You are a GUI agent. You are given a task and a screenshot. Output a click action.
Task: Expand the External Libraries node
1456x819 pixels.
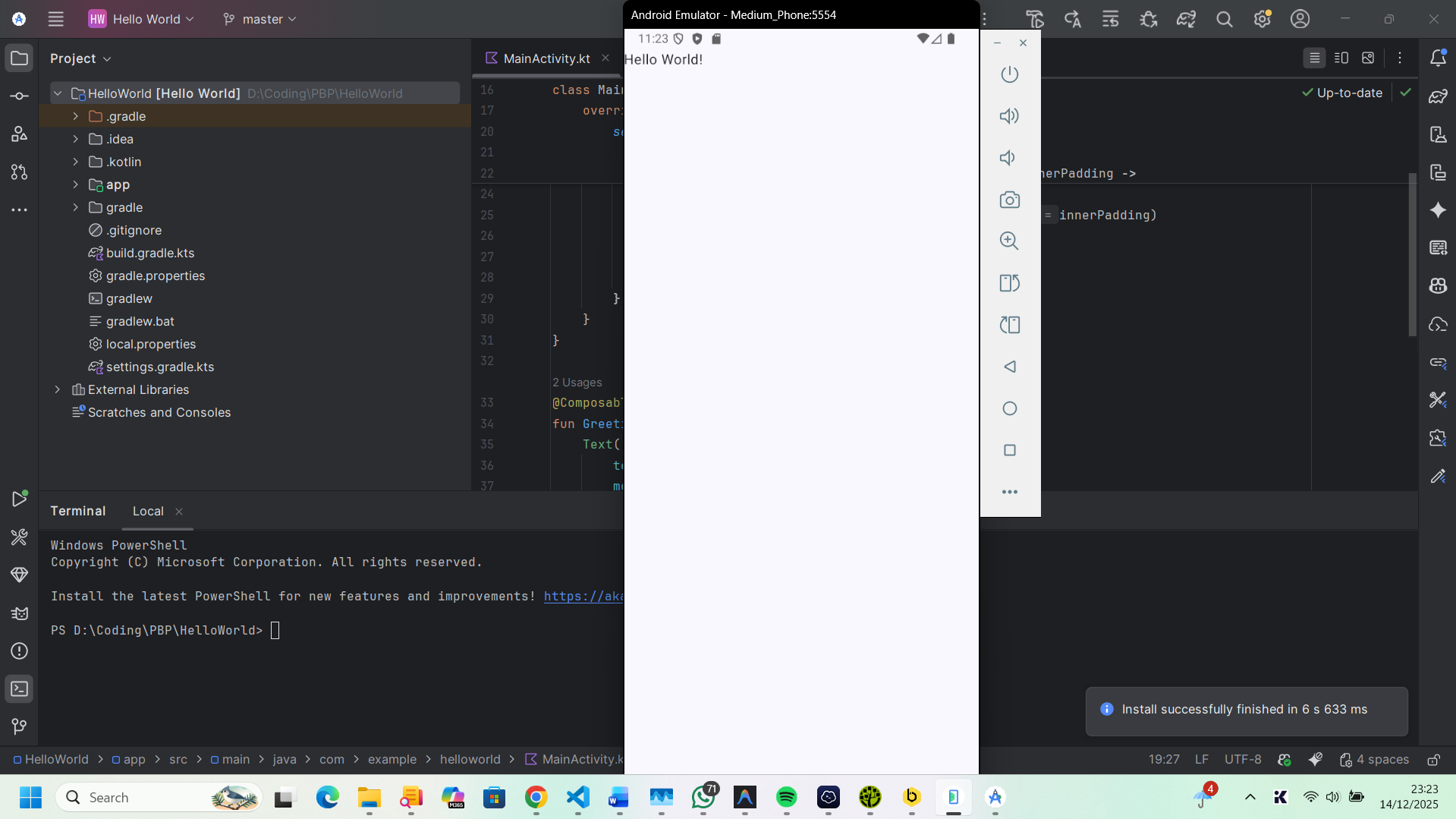pyautogui.click(x=58, y=389)
